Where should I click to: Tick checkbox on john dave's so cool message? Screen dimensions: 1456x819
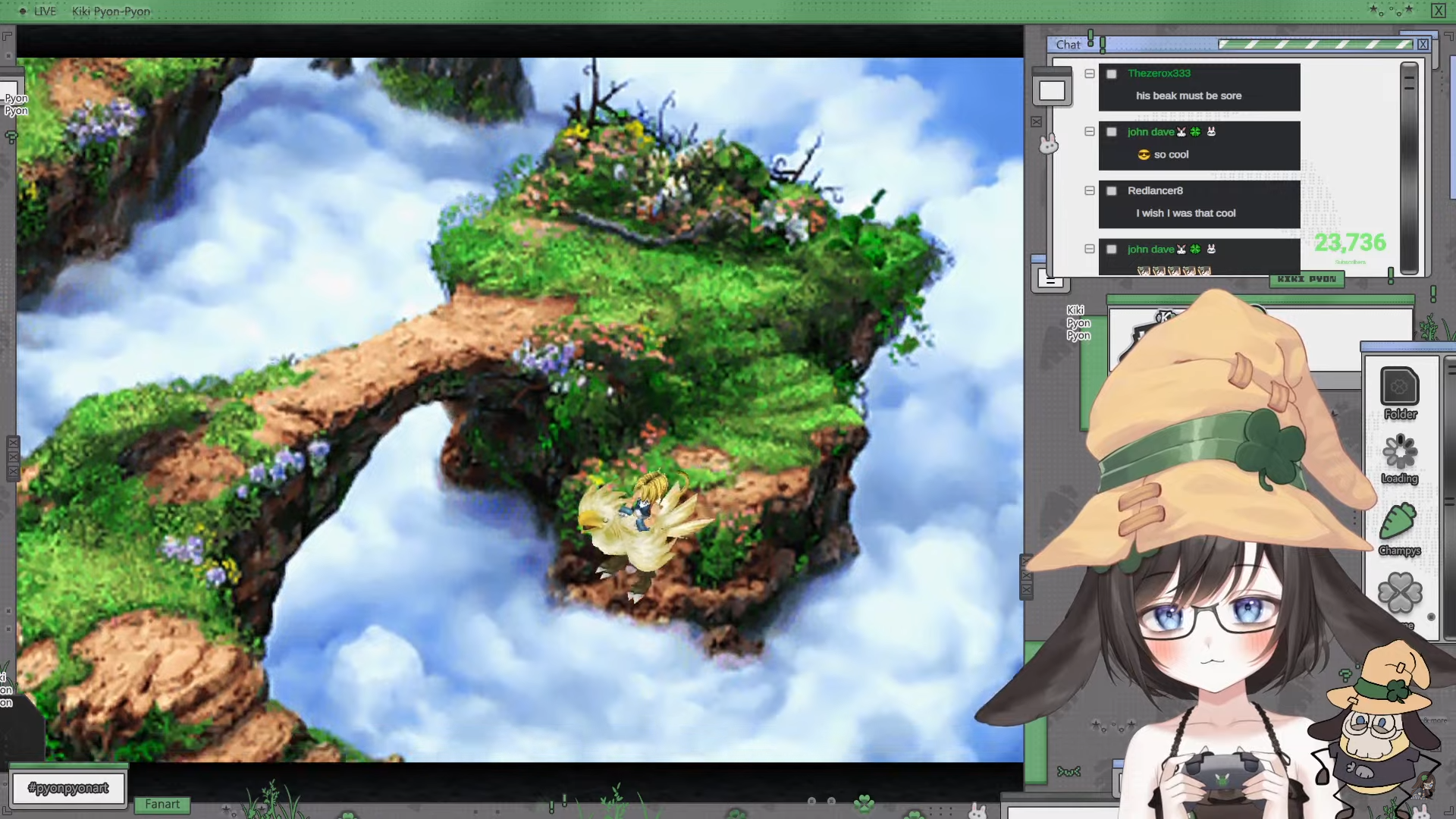[1112, 132]
